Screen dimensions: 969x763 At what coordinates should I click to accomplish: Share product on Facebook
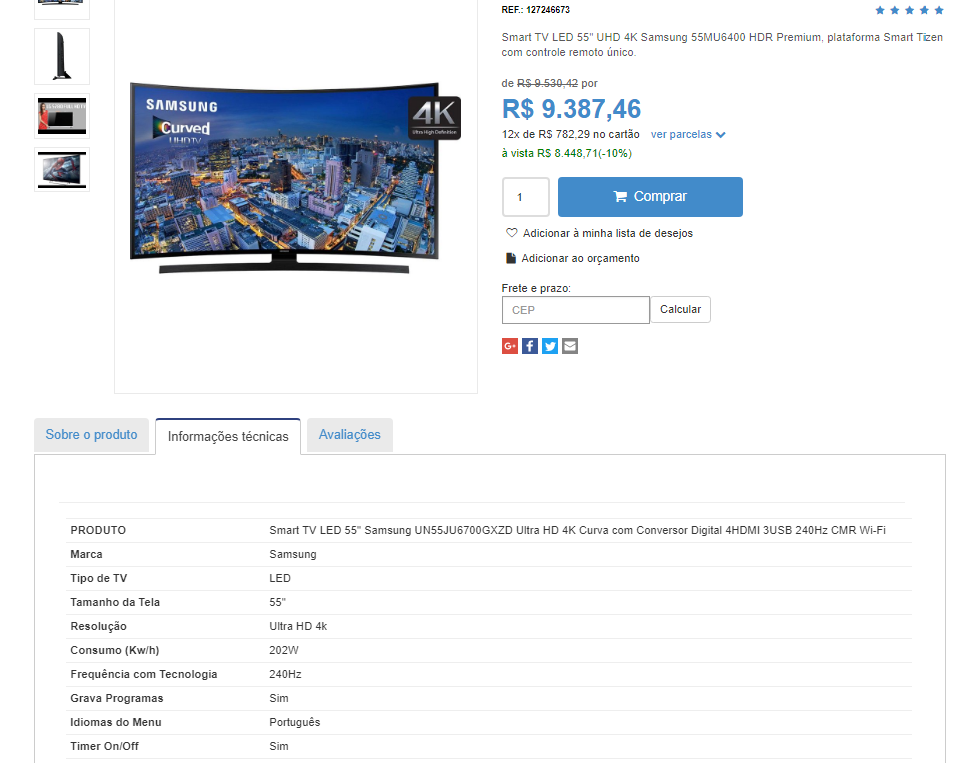(x=530, y=346)
